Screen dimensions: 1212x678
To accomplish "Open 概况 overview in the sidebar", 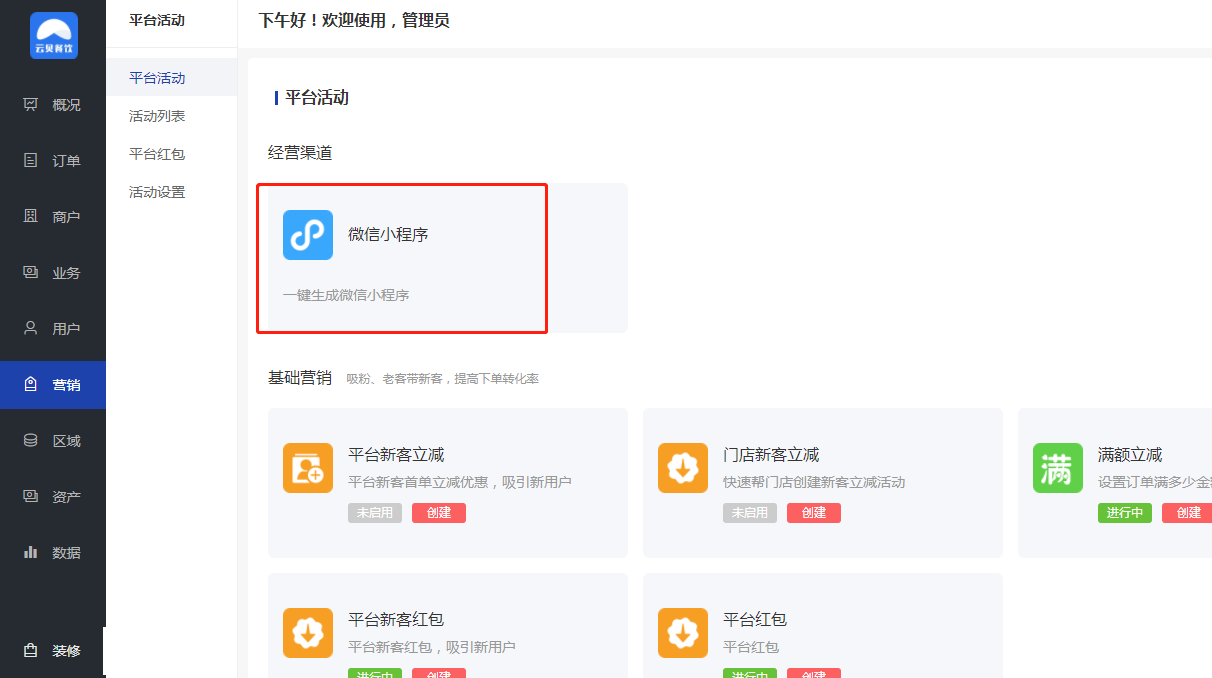I will tap(53, 105).
